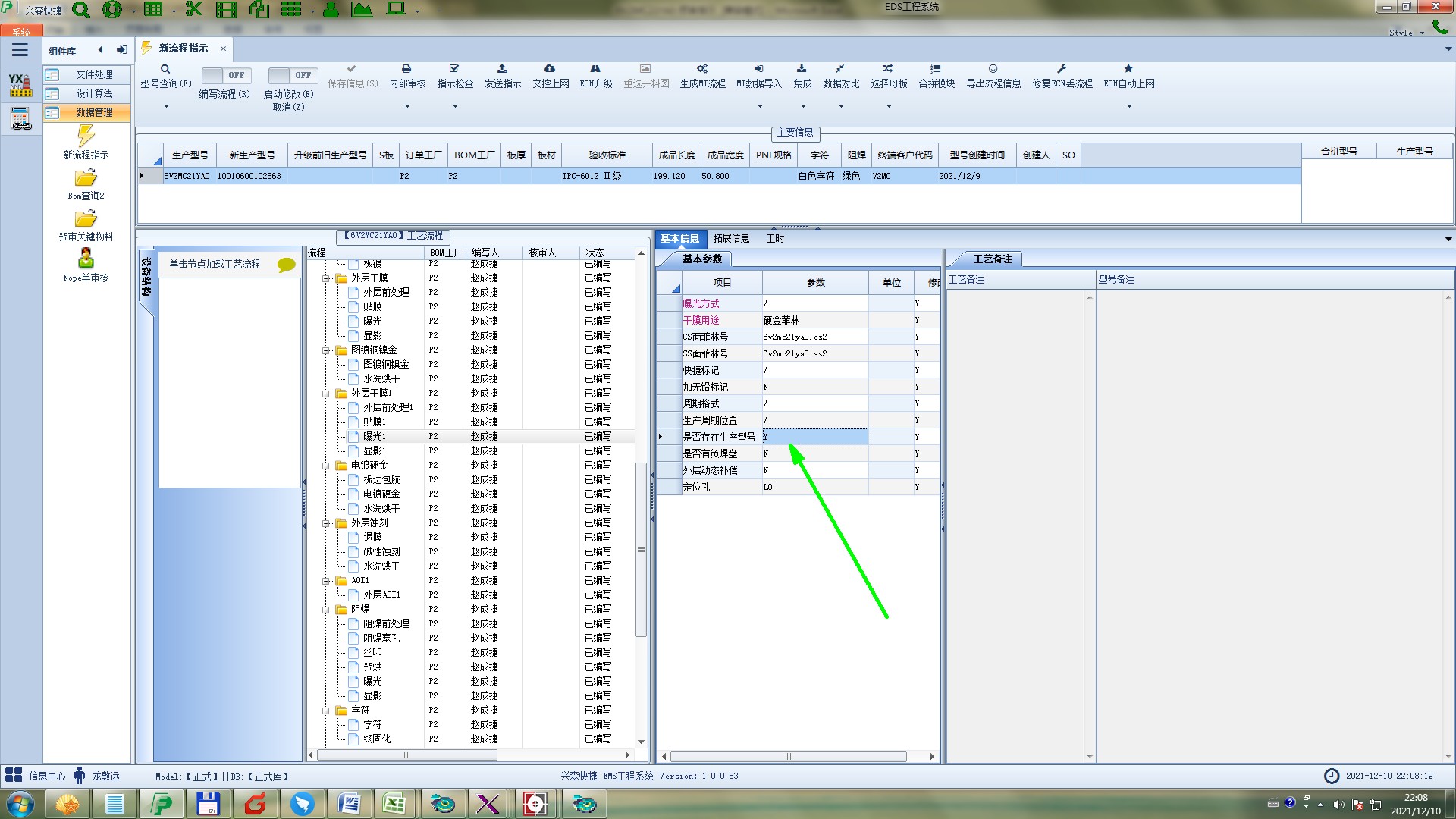Click 单击节点加载工艺流程 button

click(215, 264)
